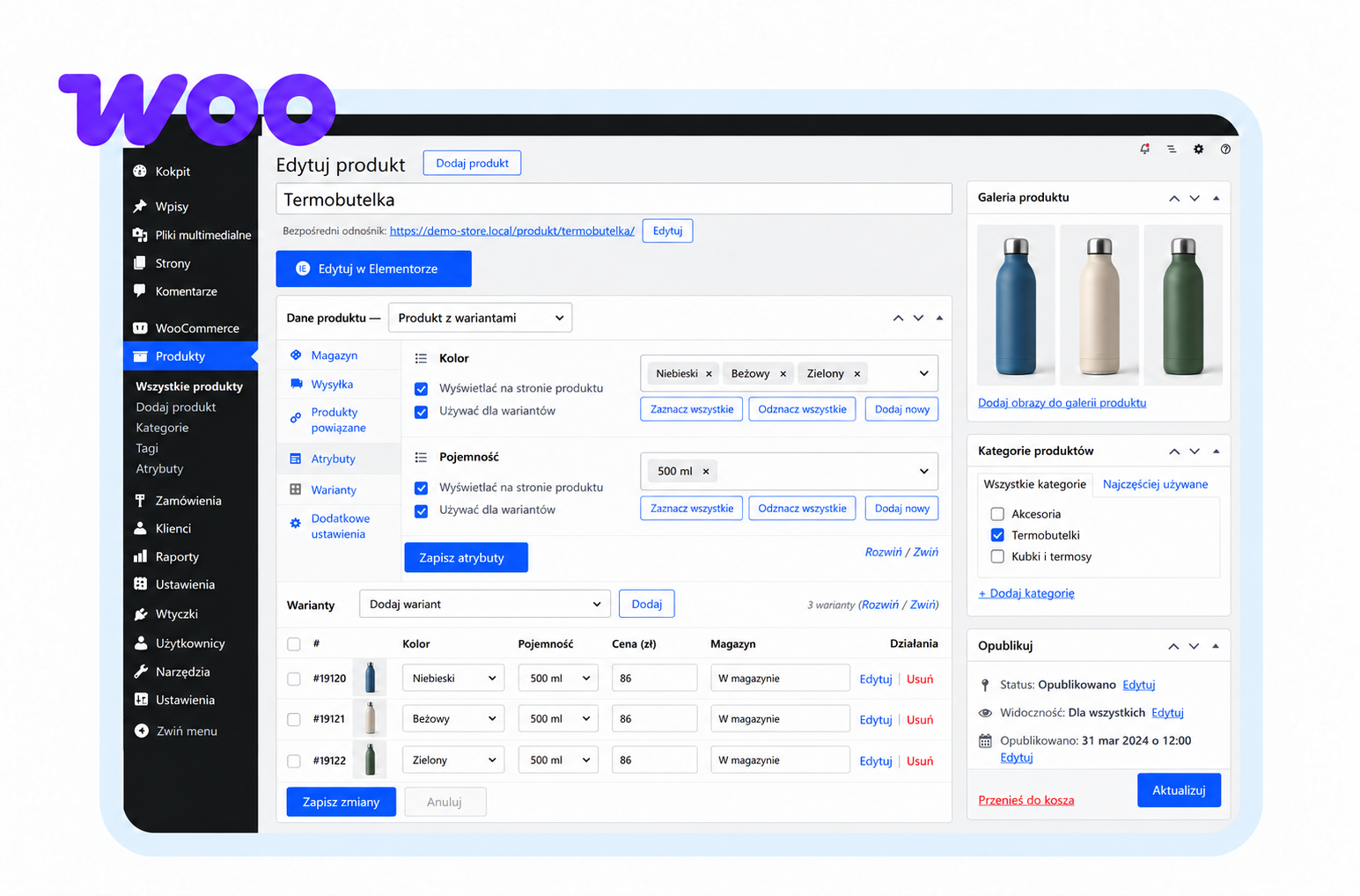1360x896 pixels.
Task: Click the blue bottle gallery thumbnail
Action: pyautogui.click(x=1016, y=305)
